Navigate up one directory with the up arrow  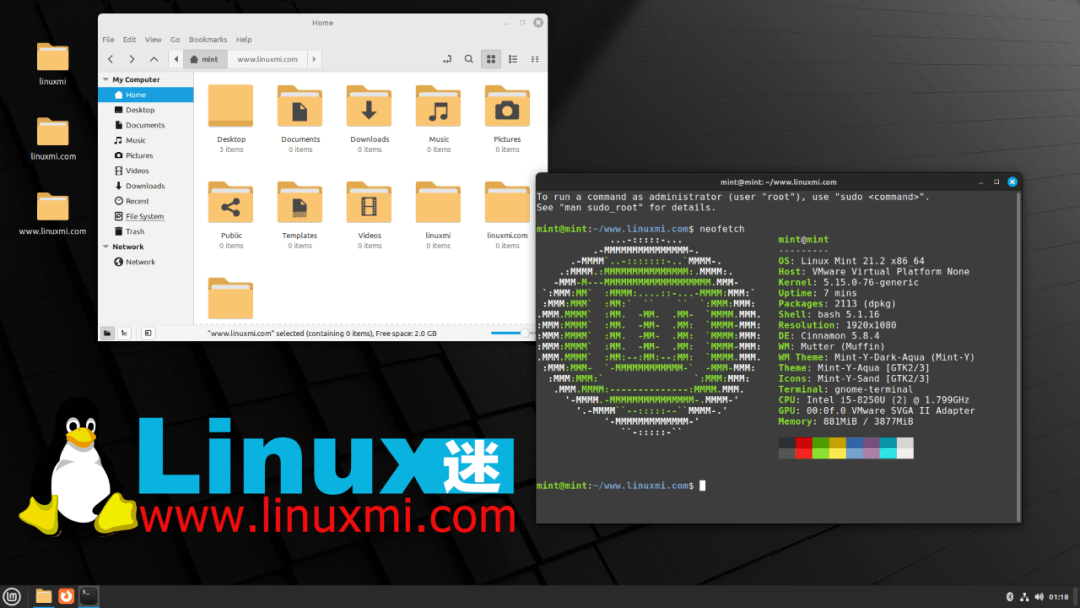point(152,59)
